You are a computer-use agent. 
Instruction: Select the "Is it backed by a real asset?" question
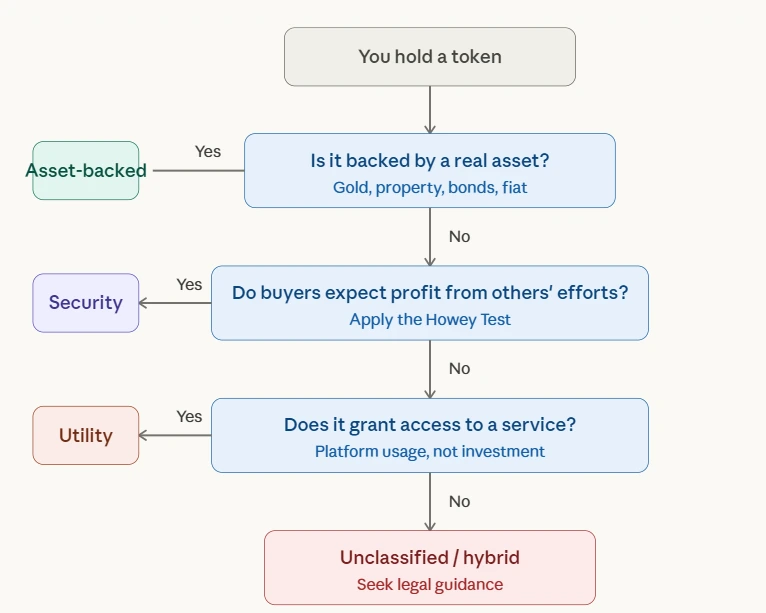tap(430, 160)
